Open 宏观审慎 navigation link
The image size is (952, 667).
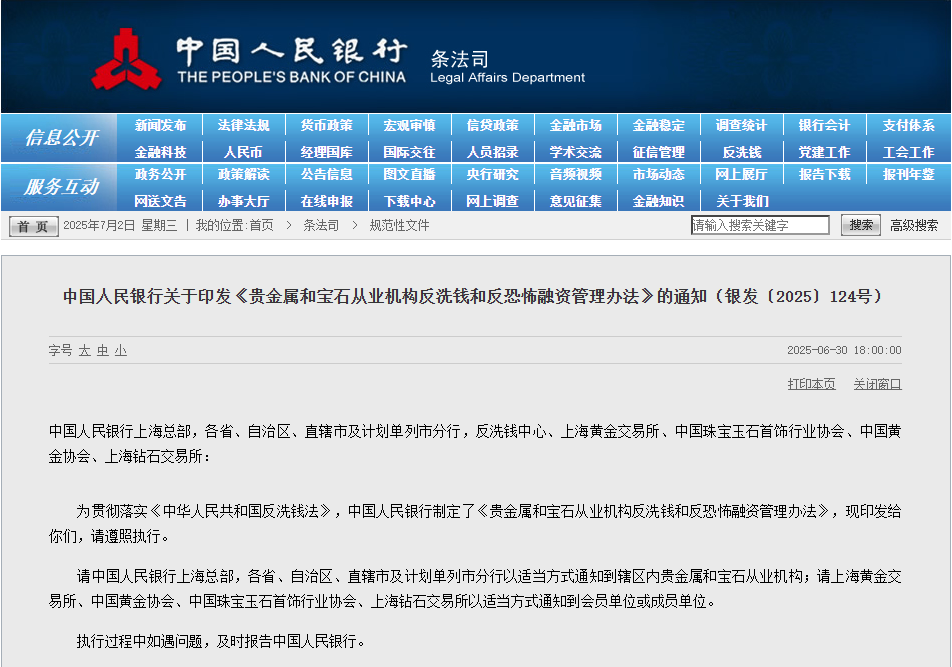click(409, 125)
